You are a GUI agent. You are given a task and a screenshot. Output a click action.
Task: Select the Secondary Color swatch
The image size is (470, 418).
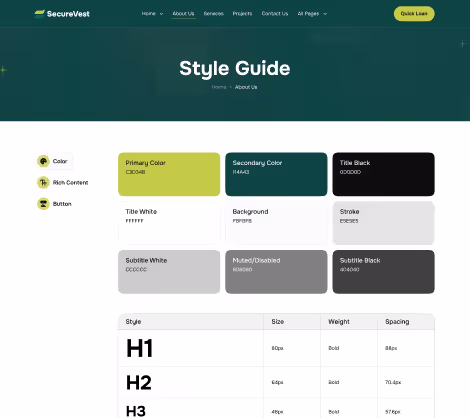click(x=276, y=174)
